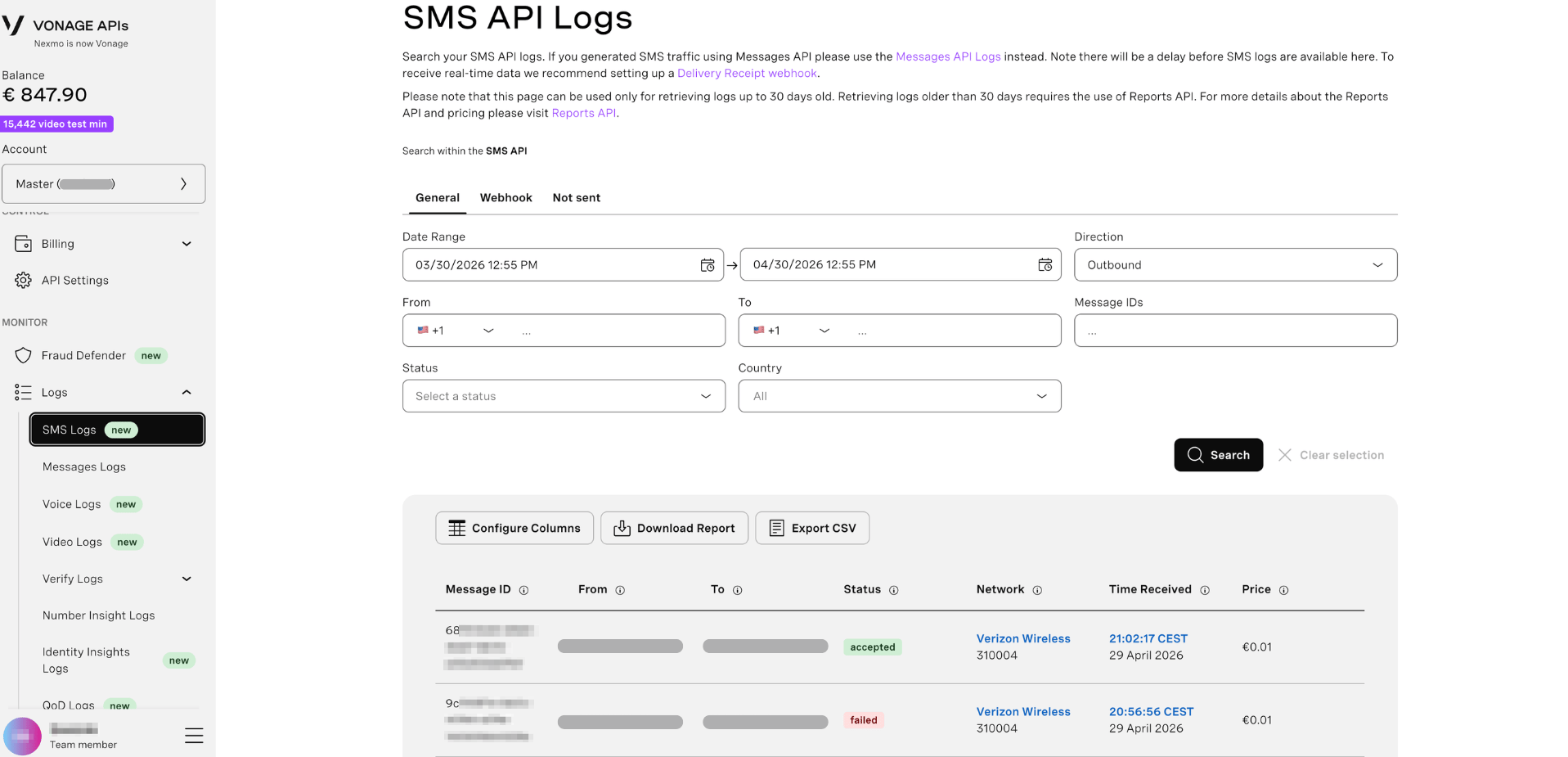The image size is (1568, 757).
Task: Expand the Verify Logs submenu chevron
Action: tap(186, 579)
